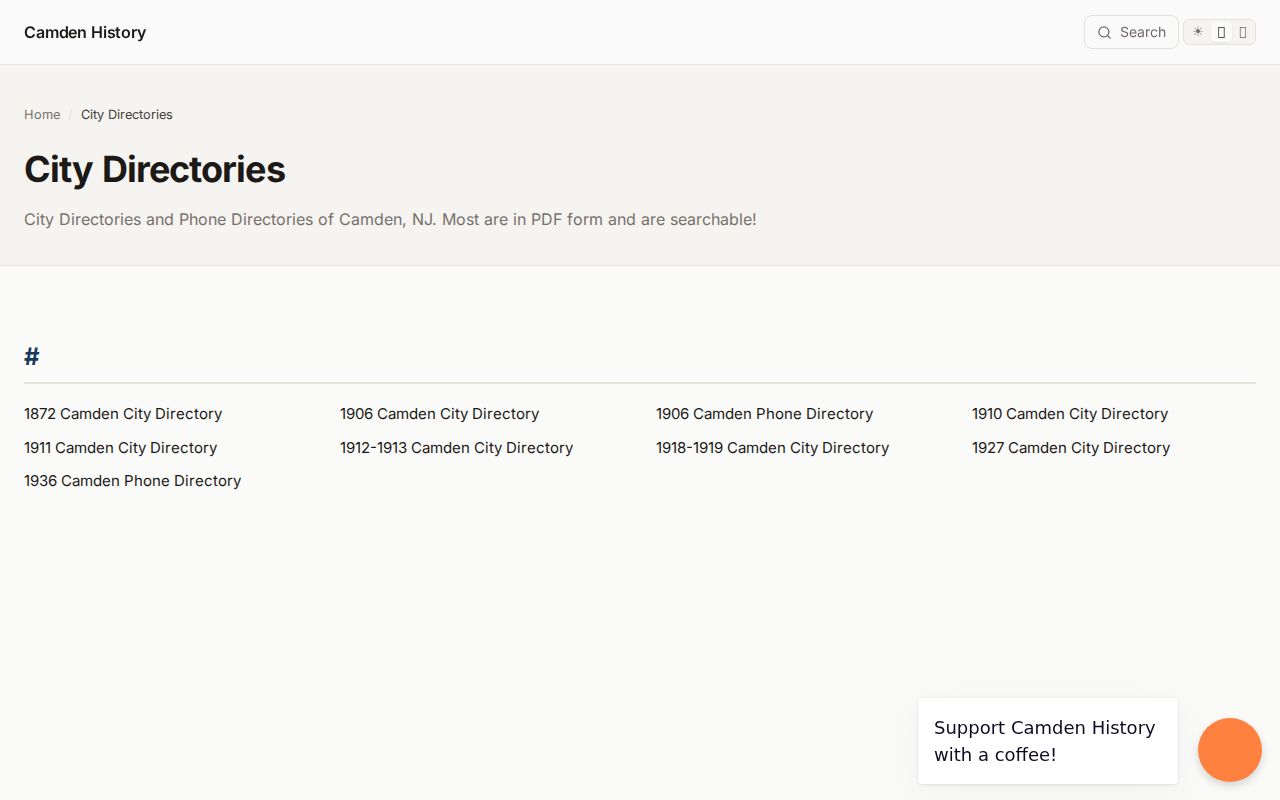Select the middle theme mode option

pyautogui.click(x=1221, y=32)
